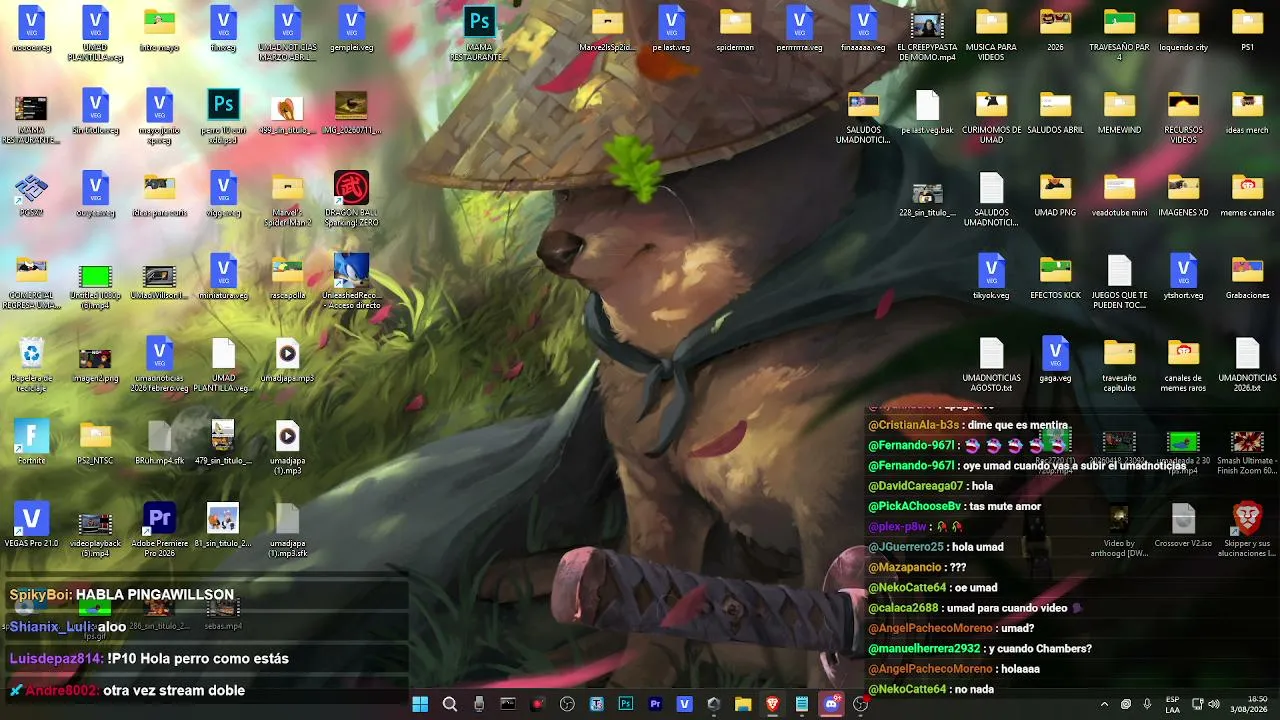Screen dimensions: 1280x720
Task: Select the IMAGENES XD folder
Action: (1183, 194)
